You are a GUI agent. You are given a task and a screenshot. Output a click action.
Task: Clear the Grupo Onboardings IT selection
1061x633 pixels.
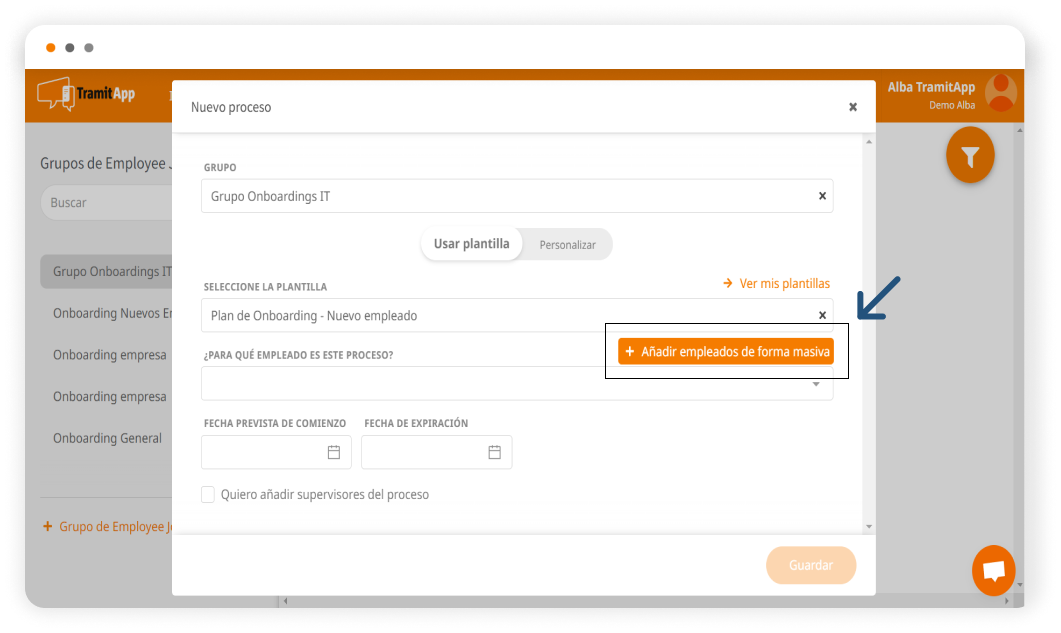point(822,196)
